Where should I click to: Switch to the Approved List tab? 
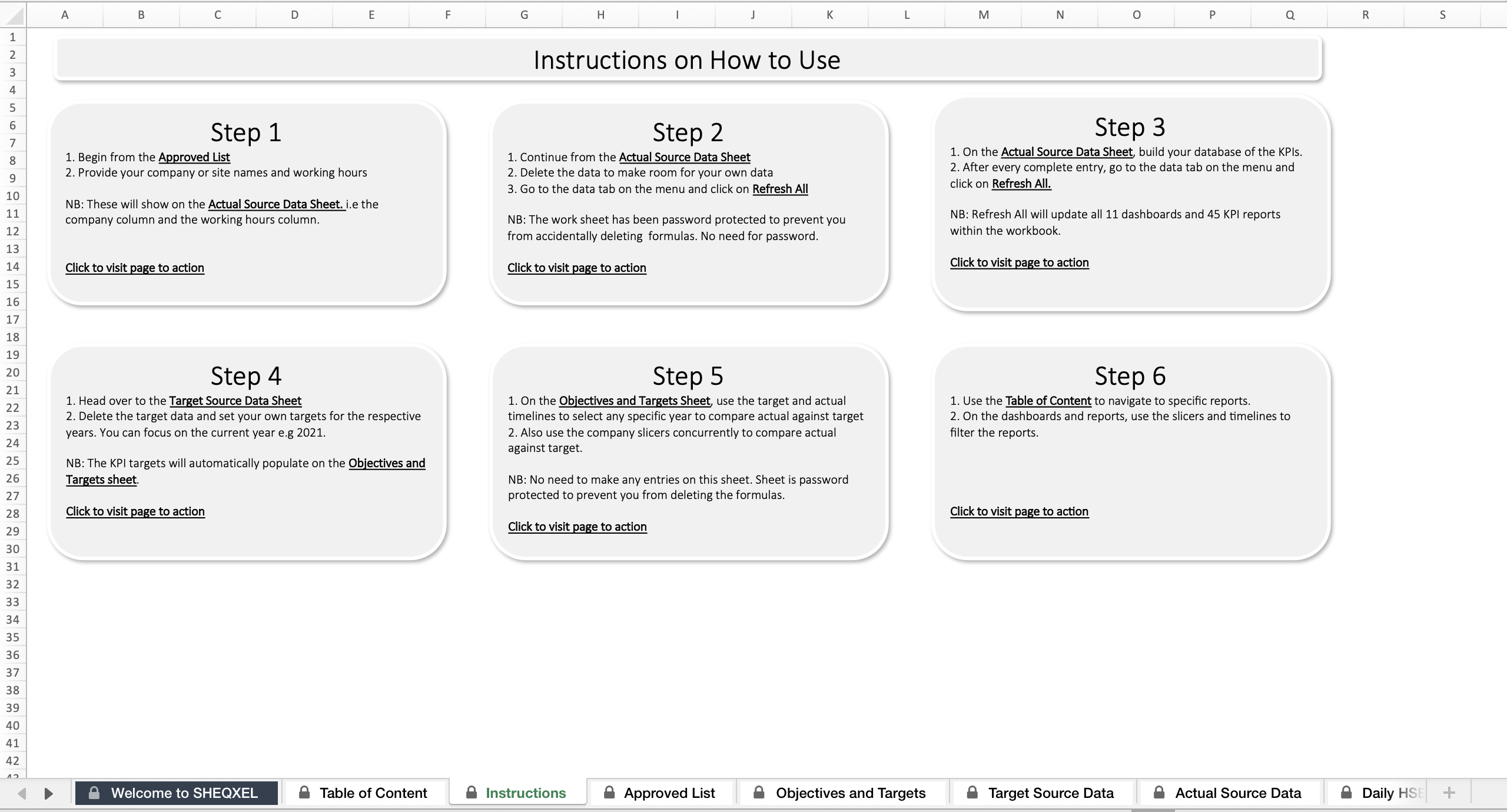point(662,793)
